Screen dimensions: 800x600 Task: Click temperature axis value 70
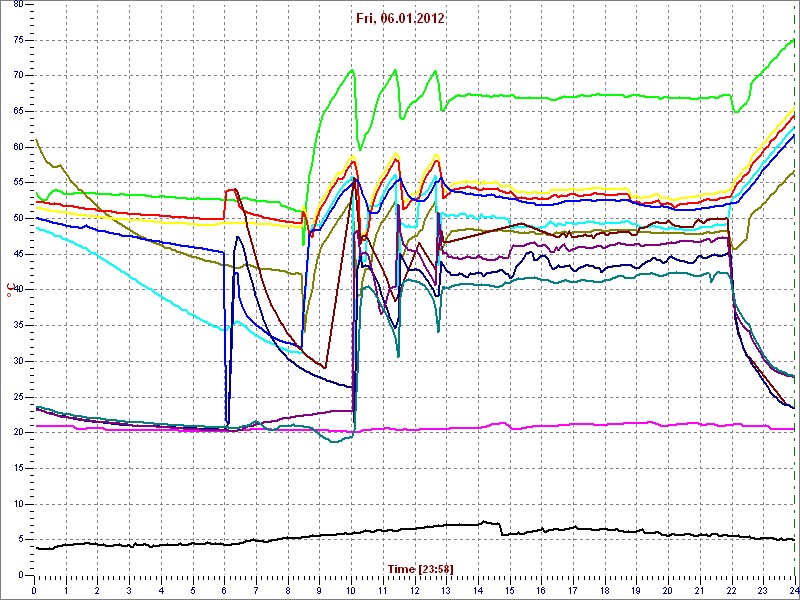point(18,76)
